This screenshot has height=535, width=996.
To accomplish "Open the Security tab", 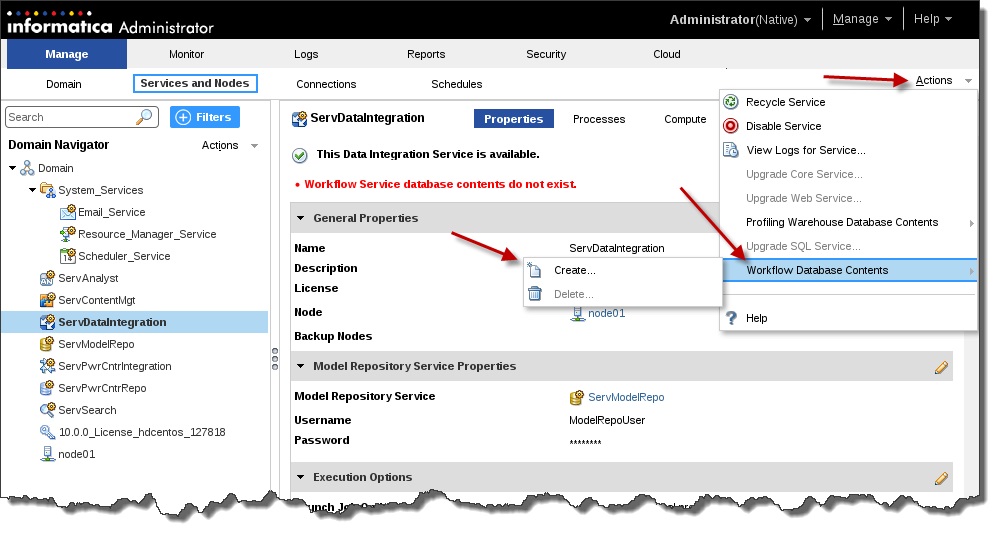I will click(x=546, y=54).
